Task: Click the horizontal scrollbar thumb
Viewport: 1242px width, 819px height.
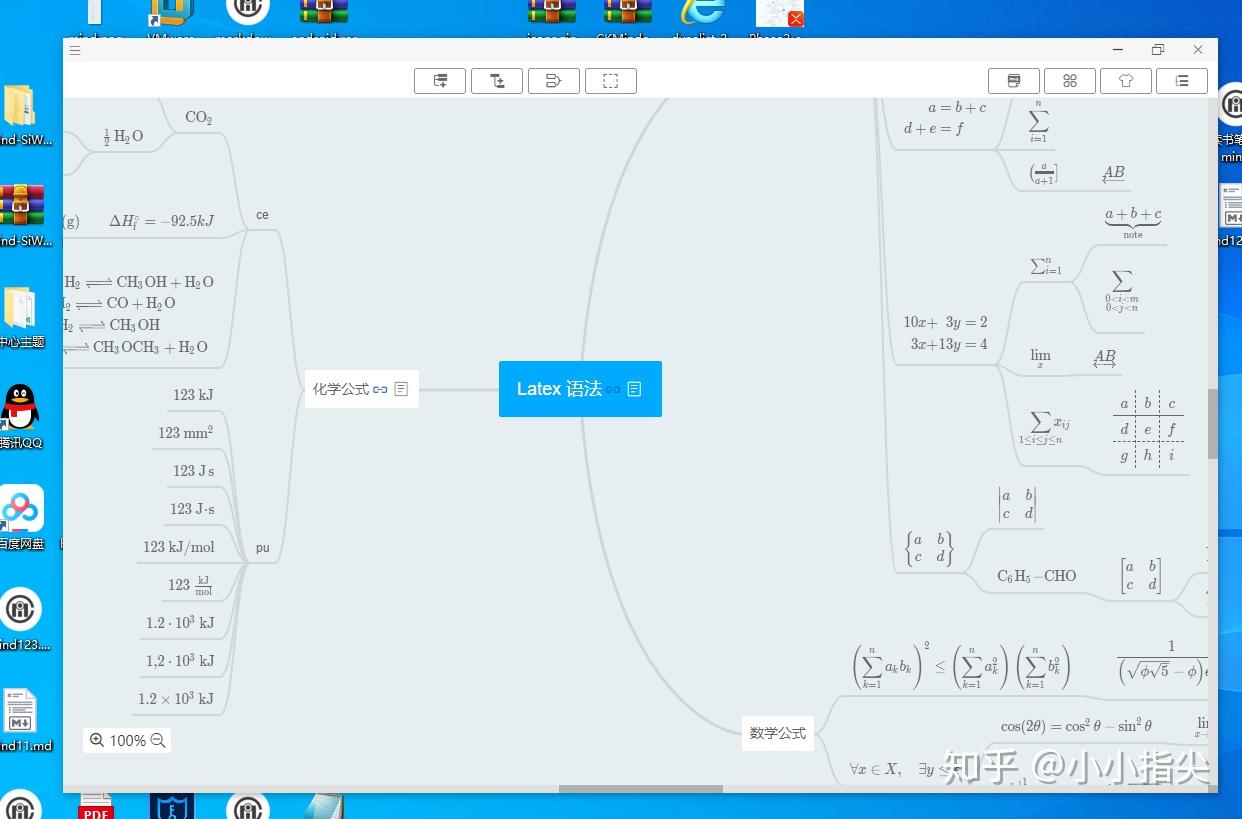Action: pyautogui.click(x=640, y=789)
